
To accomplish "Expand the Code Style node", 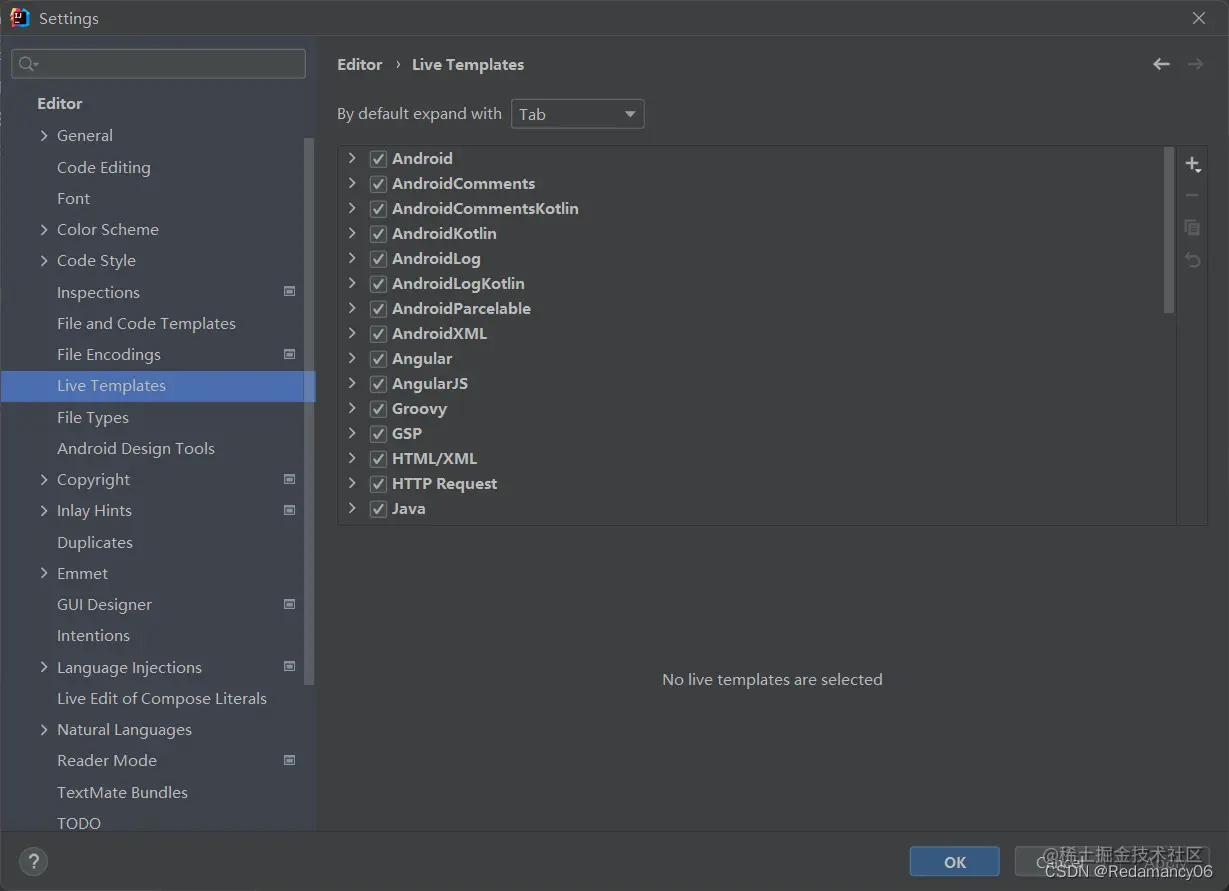I will click(x=44, y=260).
